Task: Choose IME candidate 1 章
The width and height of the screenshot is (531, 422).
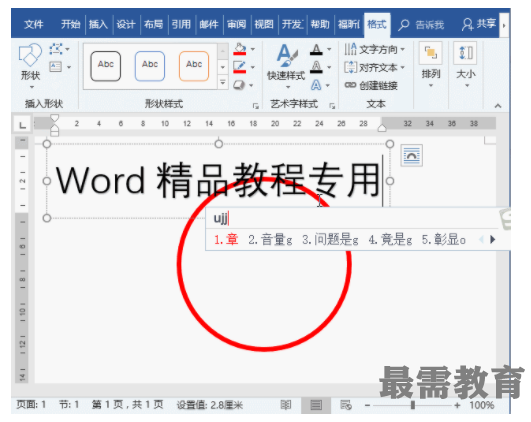Action: point(226,239)
